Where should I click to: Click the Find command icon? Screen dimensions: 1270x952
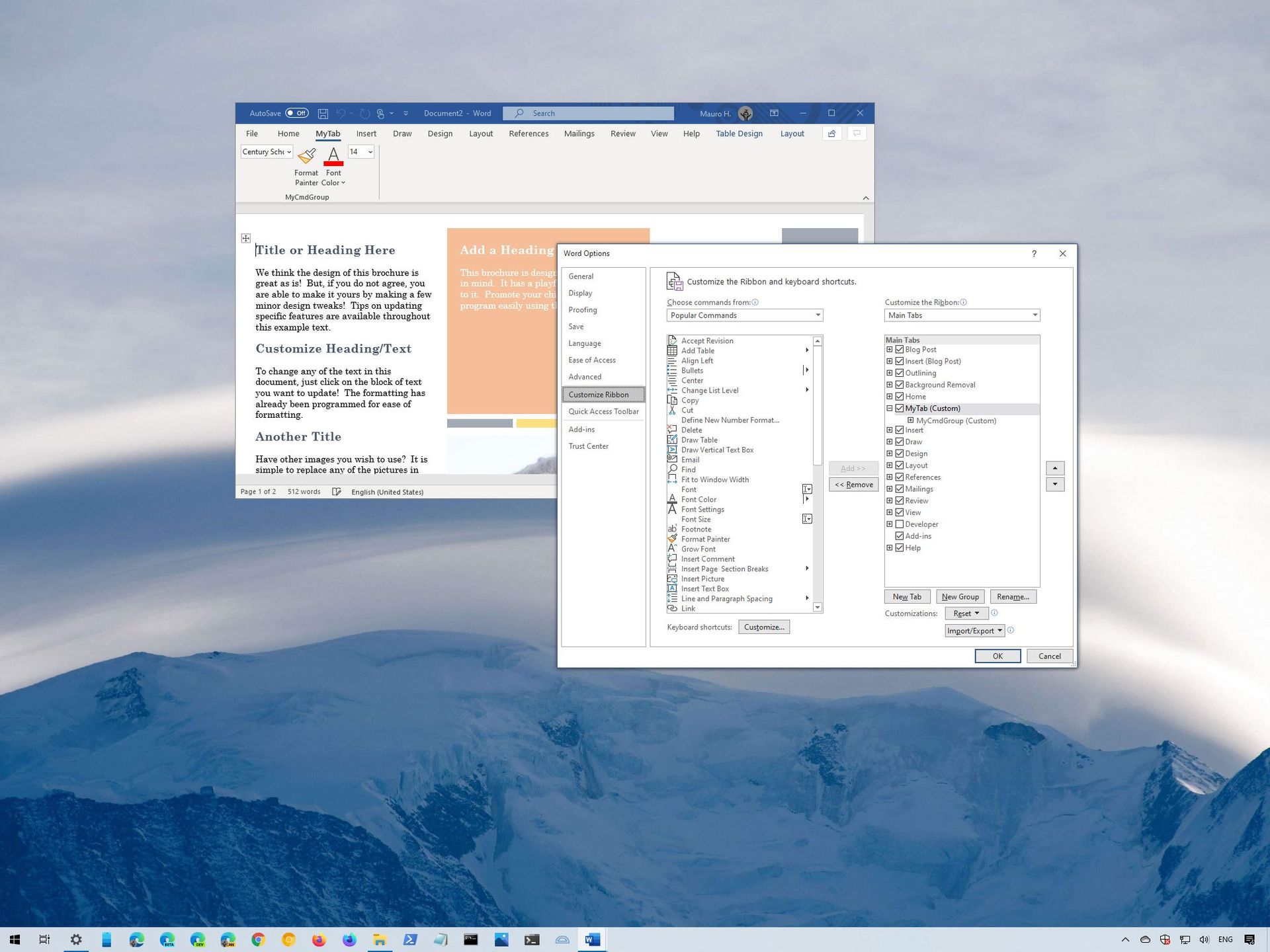tap(673, 469)
